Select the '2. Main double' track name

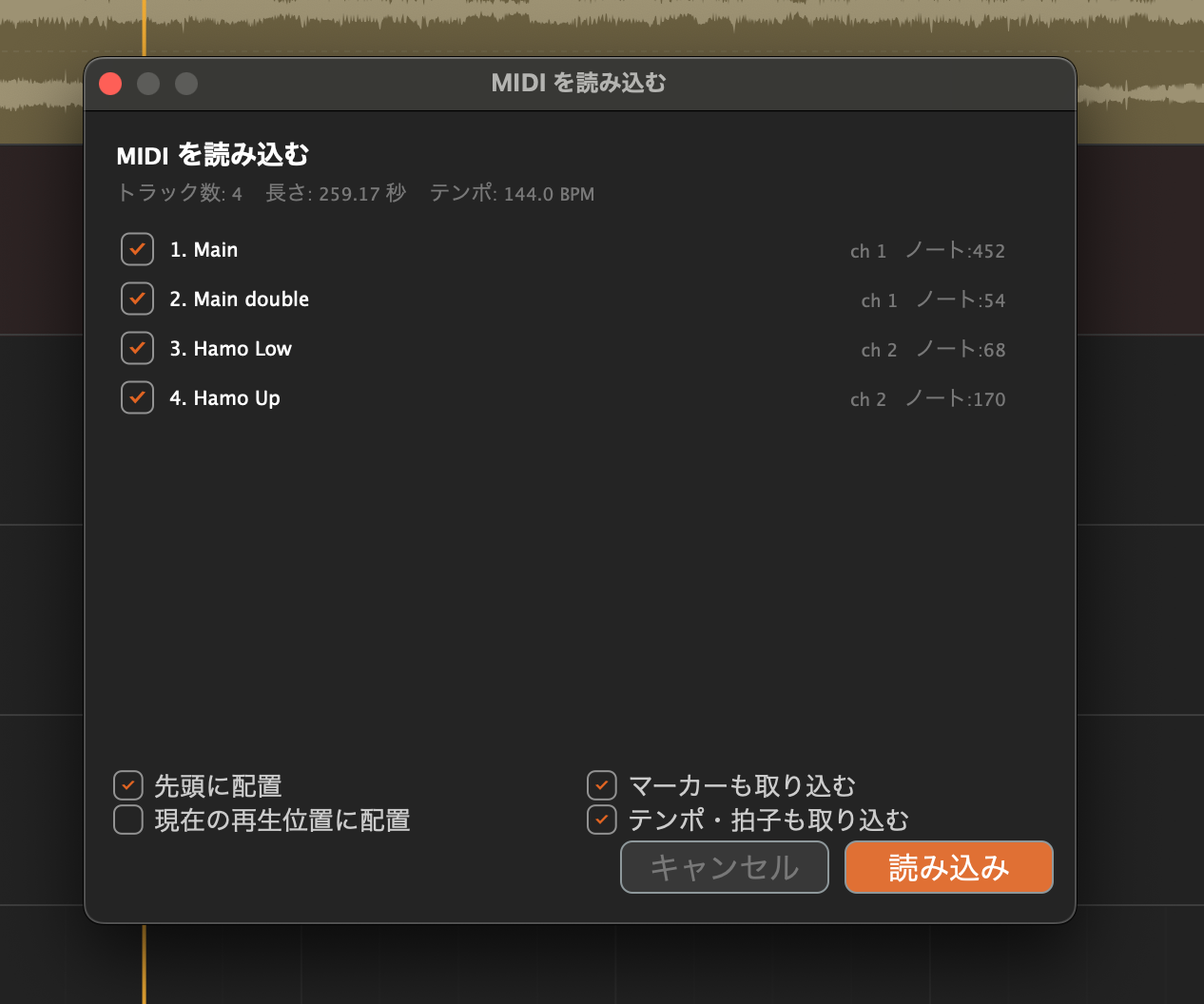coord(240,299)
